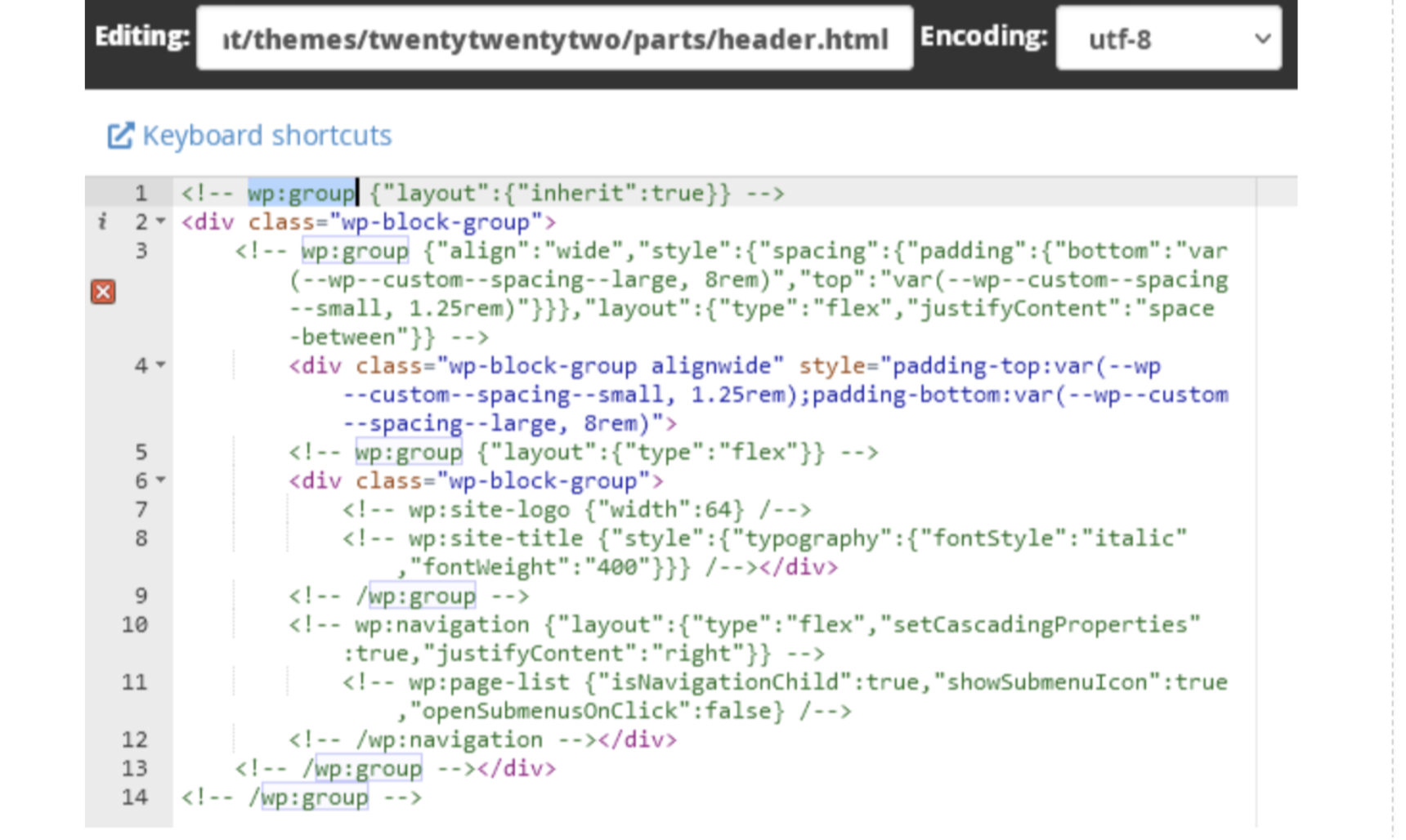Click the info annotation icon beside line 2
1406x840 pixels.
click(102, 221)
